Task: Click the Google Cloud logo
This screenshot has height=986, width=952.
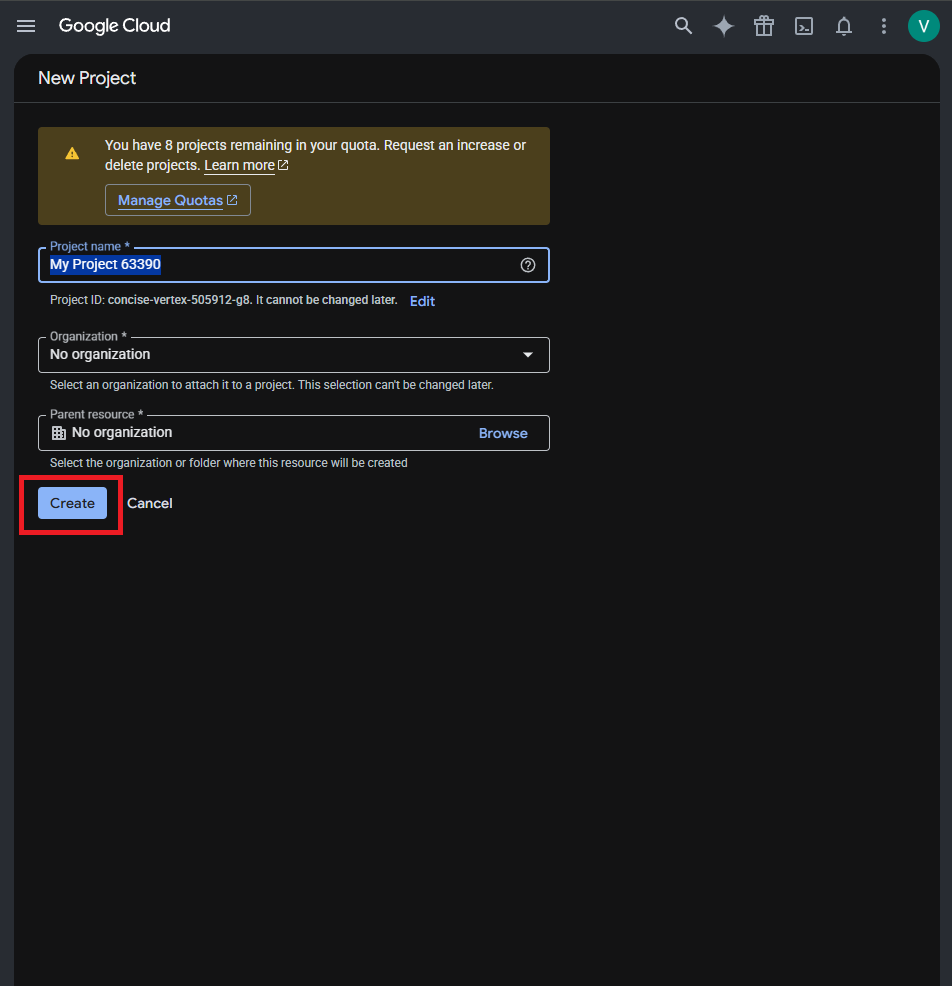Action: (114, 26)
